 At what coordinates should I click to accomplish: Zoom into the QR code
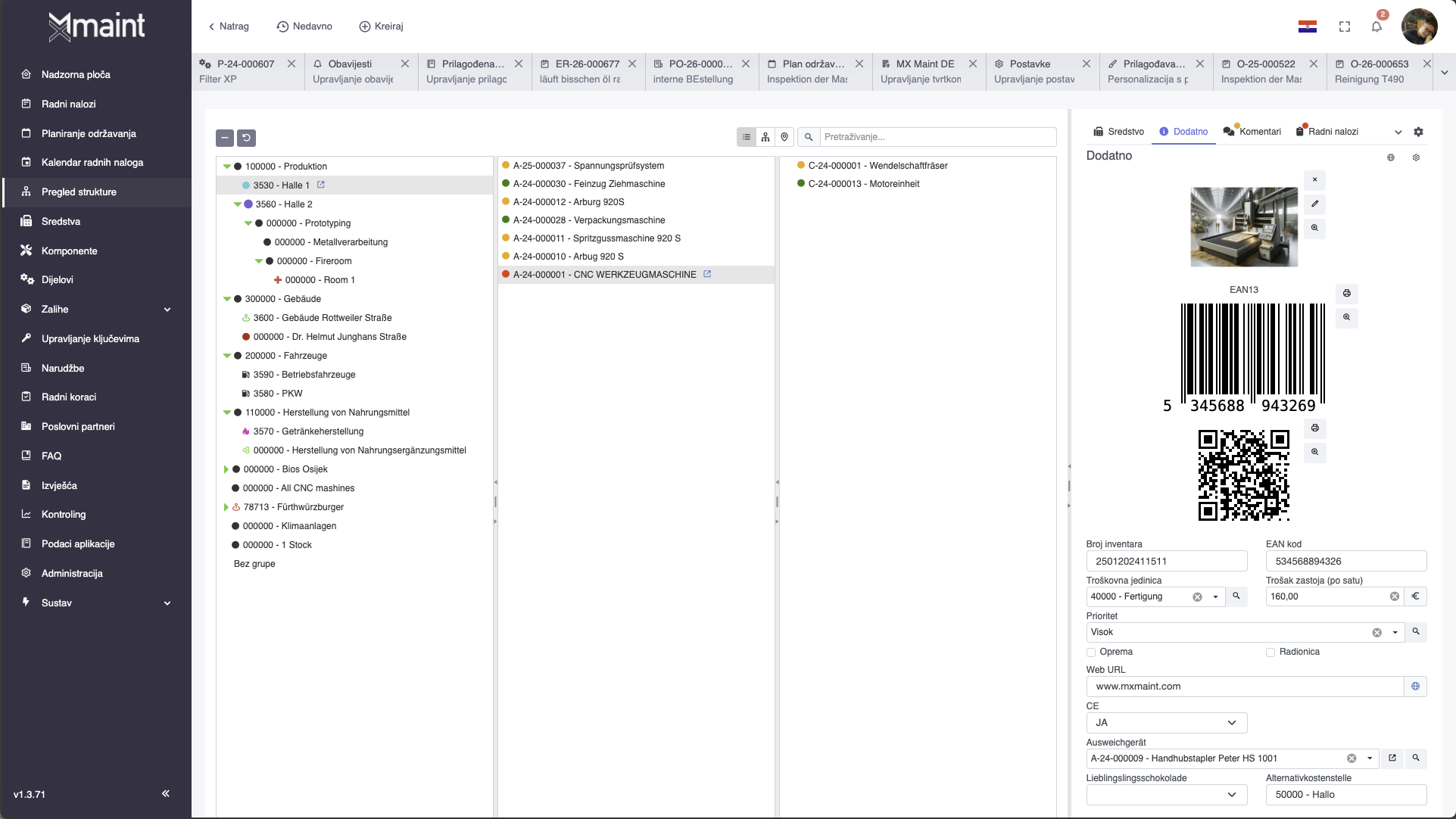coord(1315,452)
